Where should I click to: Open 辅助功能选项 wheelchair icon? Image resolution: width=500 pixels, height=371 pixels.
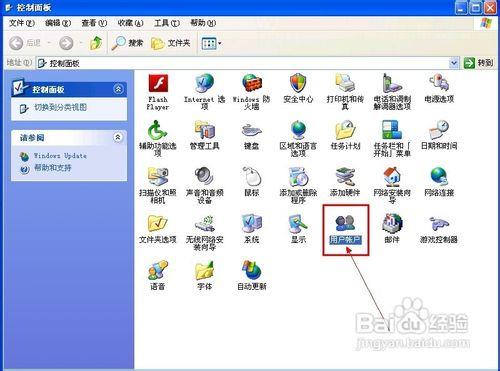coord(157,130)
